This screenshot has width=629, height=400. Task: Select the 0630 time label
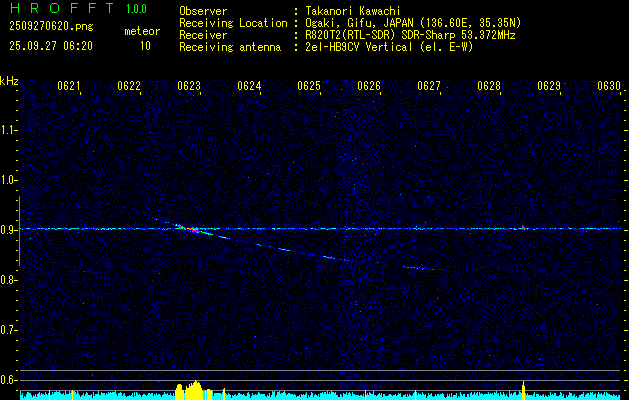point(609,87)
